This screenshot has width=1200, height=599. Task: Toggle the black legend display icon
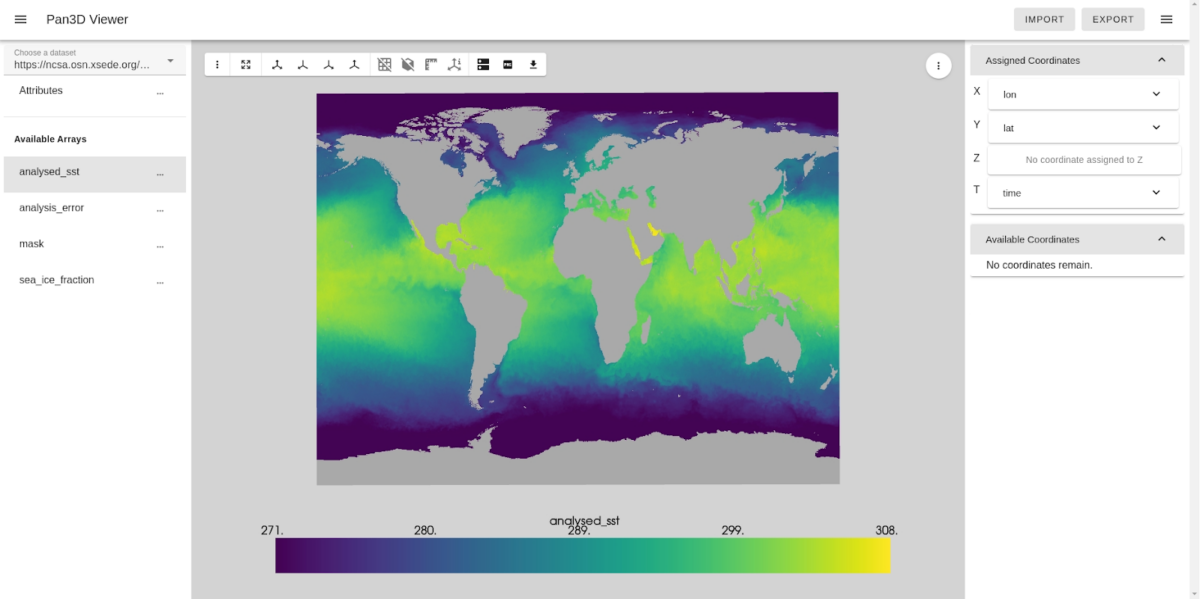tap(482, 64)
